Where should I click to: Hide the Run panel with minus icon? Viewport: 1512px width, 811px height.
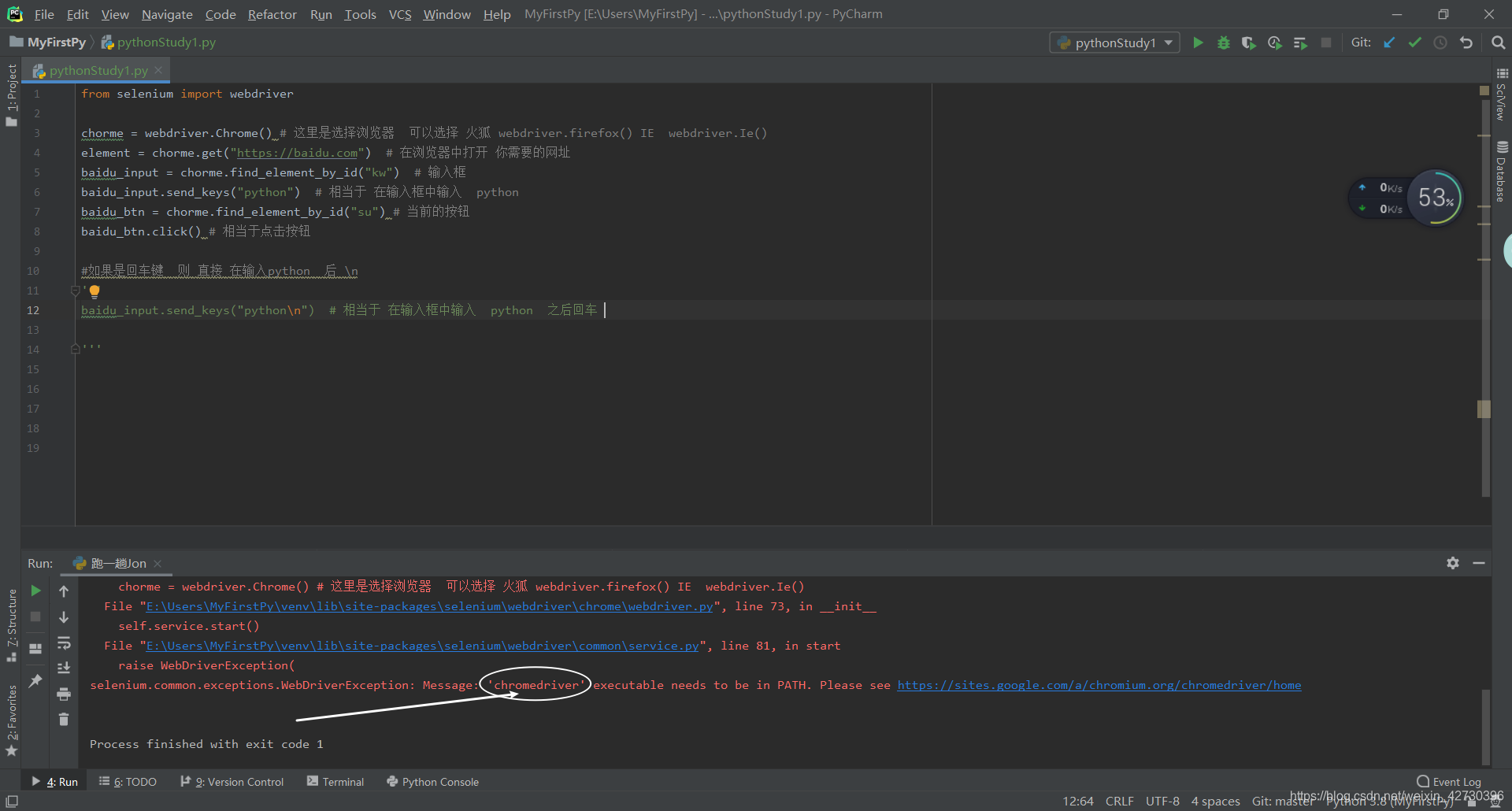[x=1479, y=563]
